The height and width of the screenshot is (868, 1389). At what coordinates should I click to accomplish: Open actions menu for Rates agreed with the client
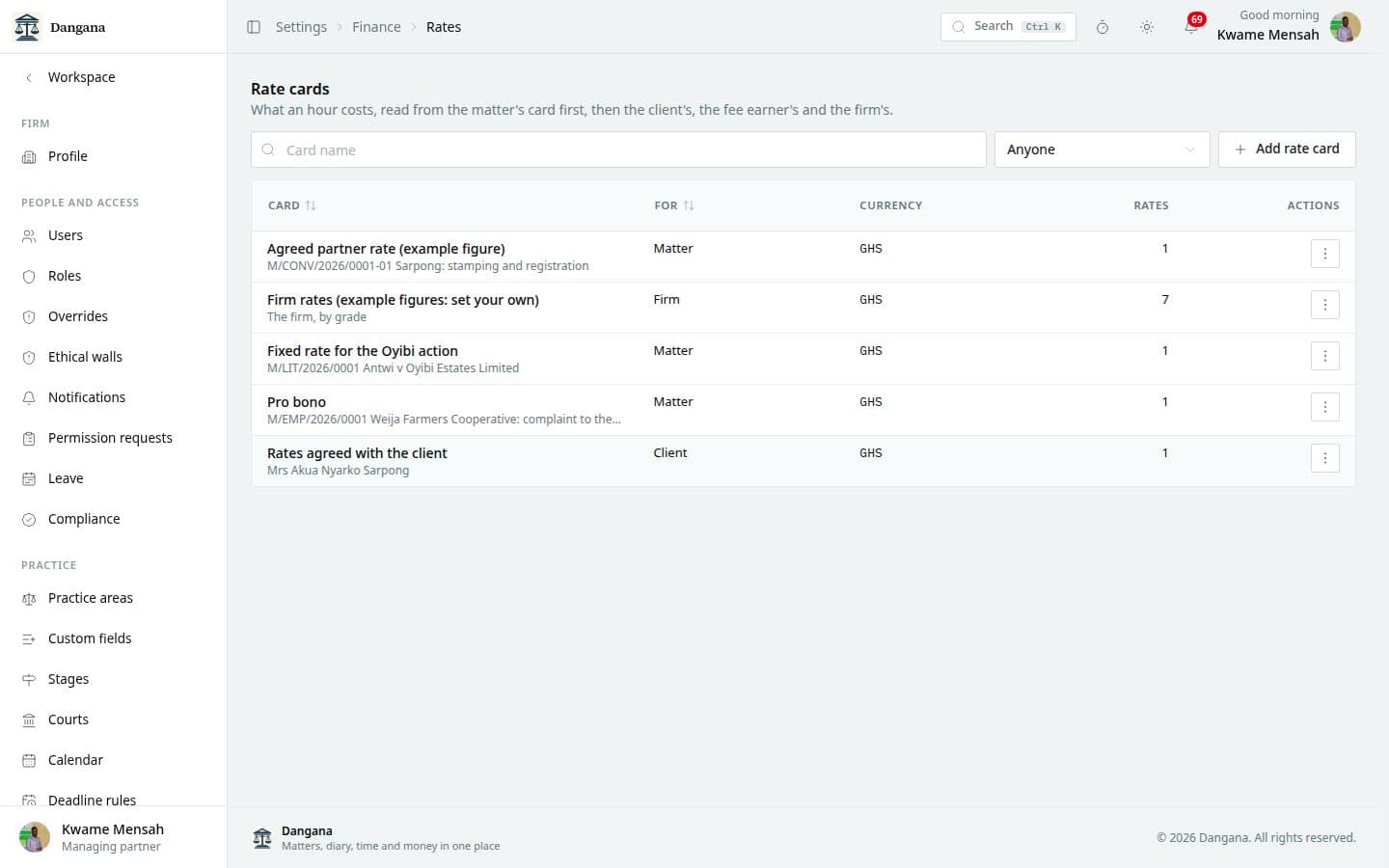click(x=1325, y=458)
